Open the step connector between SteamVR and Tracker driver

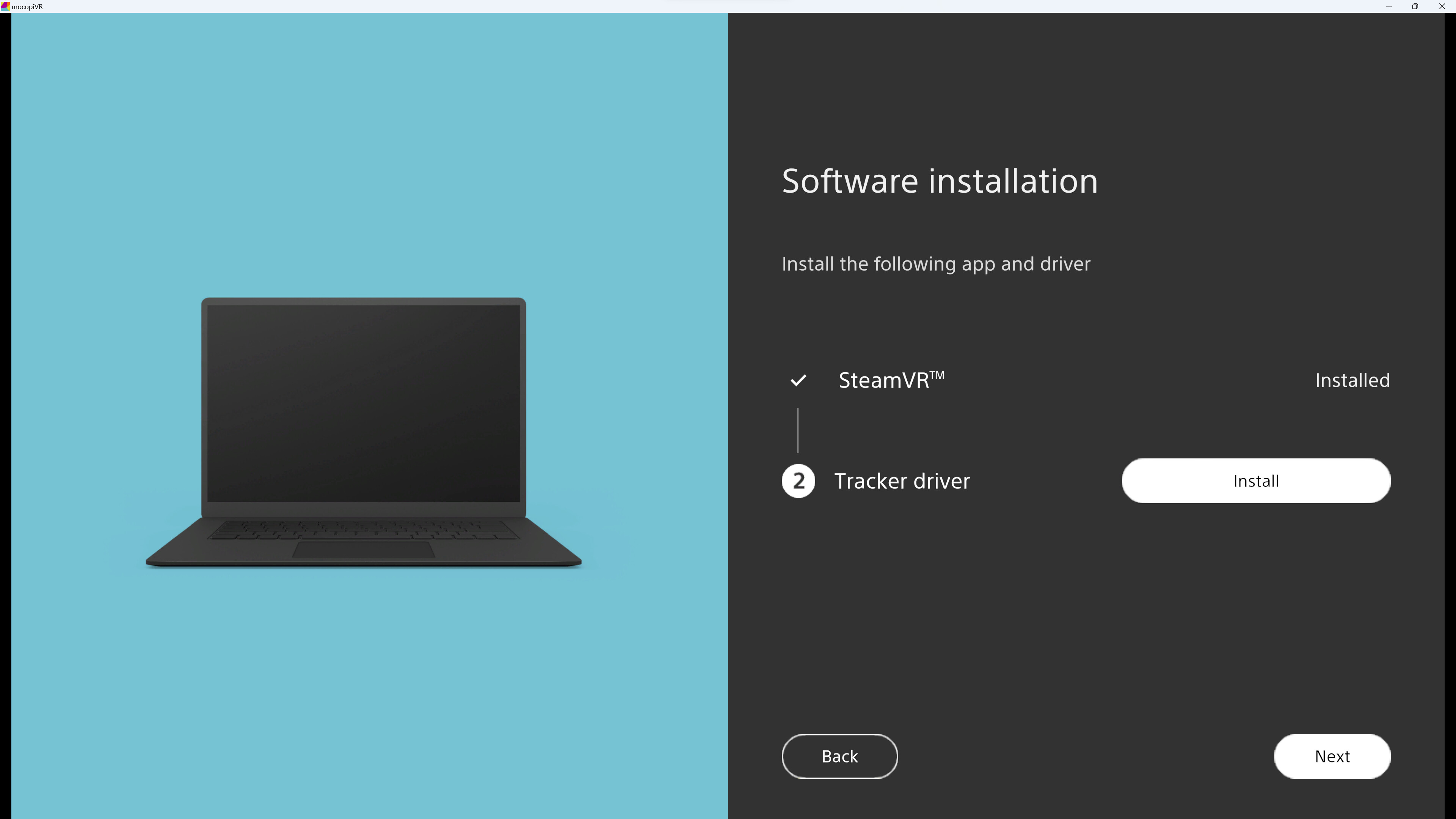tap(797, 430)
